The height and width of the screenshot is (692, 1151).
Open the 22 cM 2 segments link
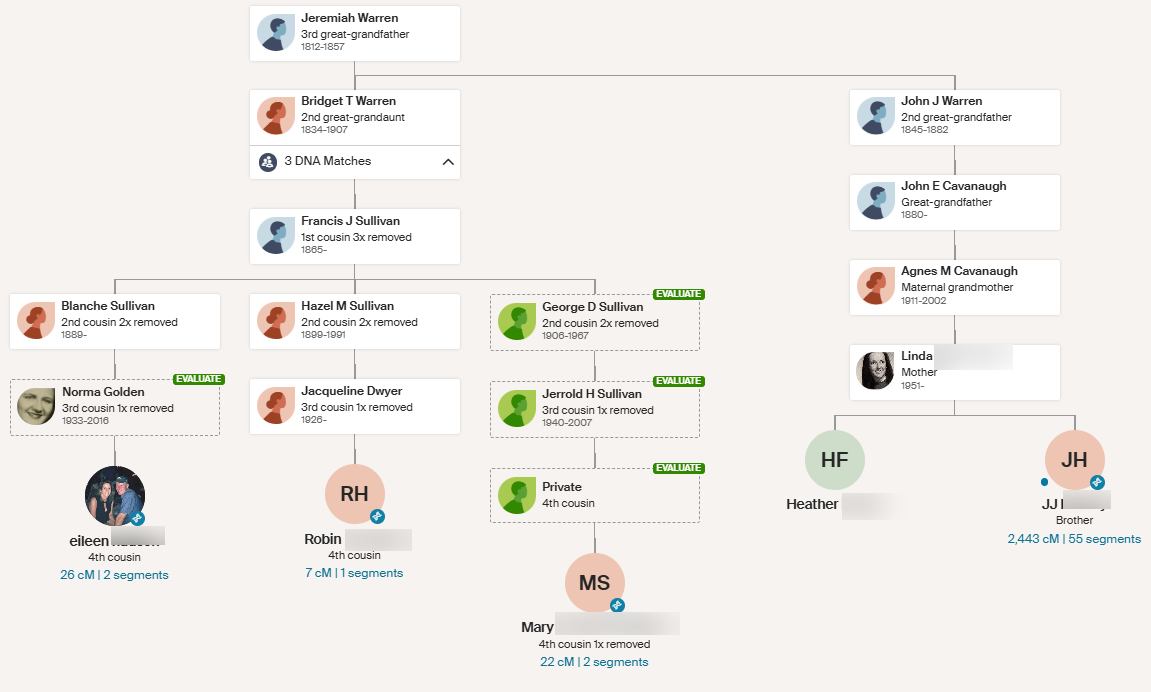pos(594,662)
